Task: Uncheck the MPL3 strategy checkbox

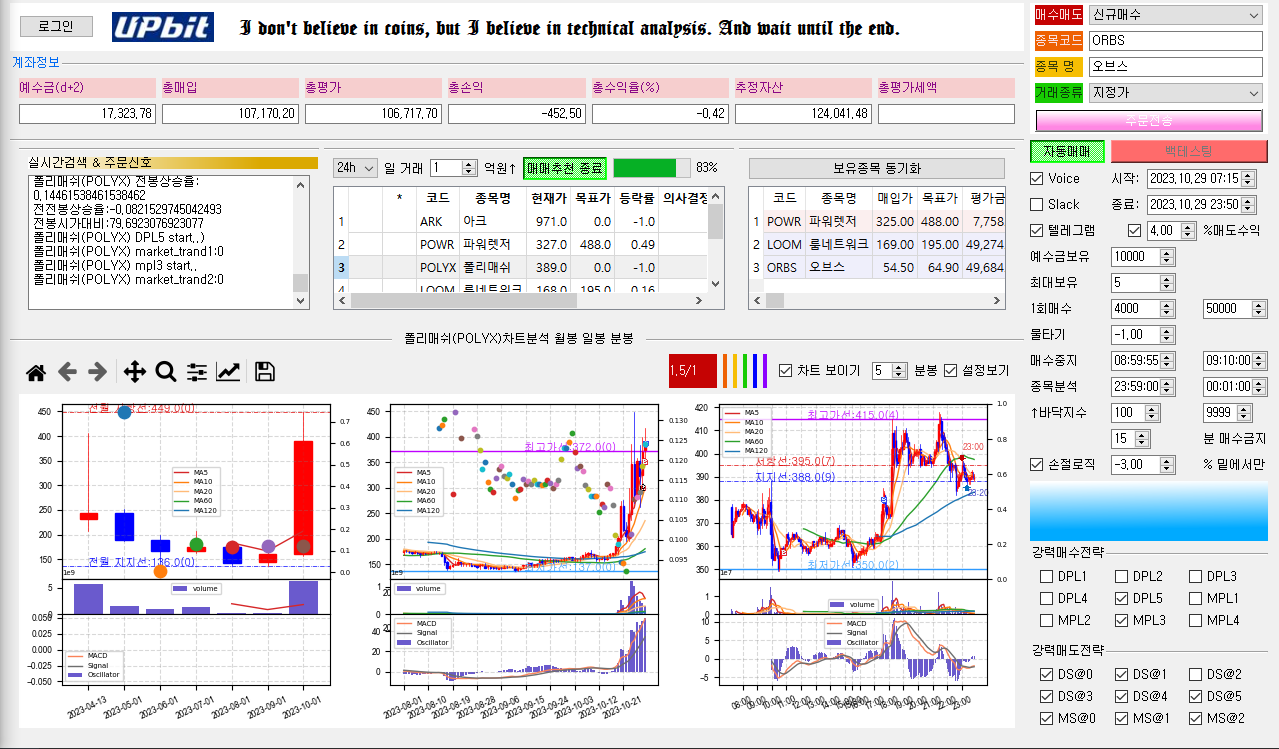Action: point(1120,620)
